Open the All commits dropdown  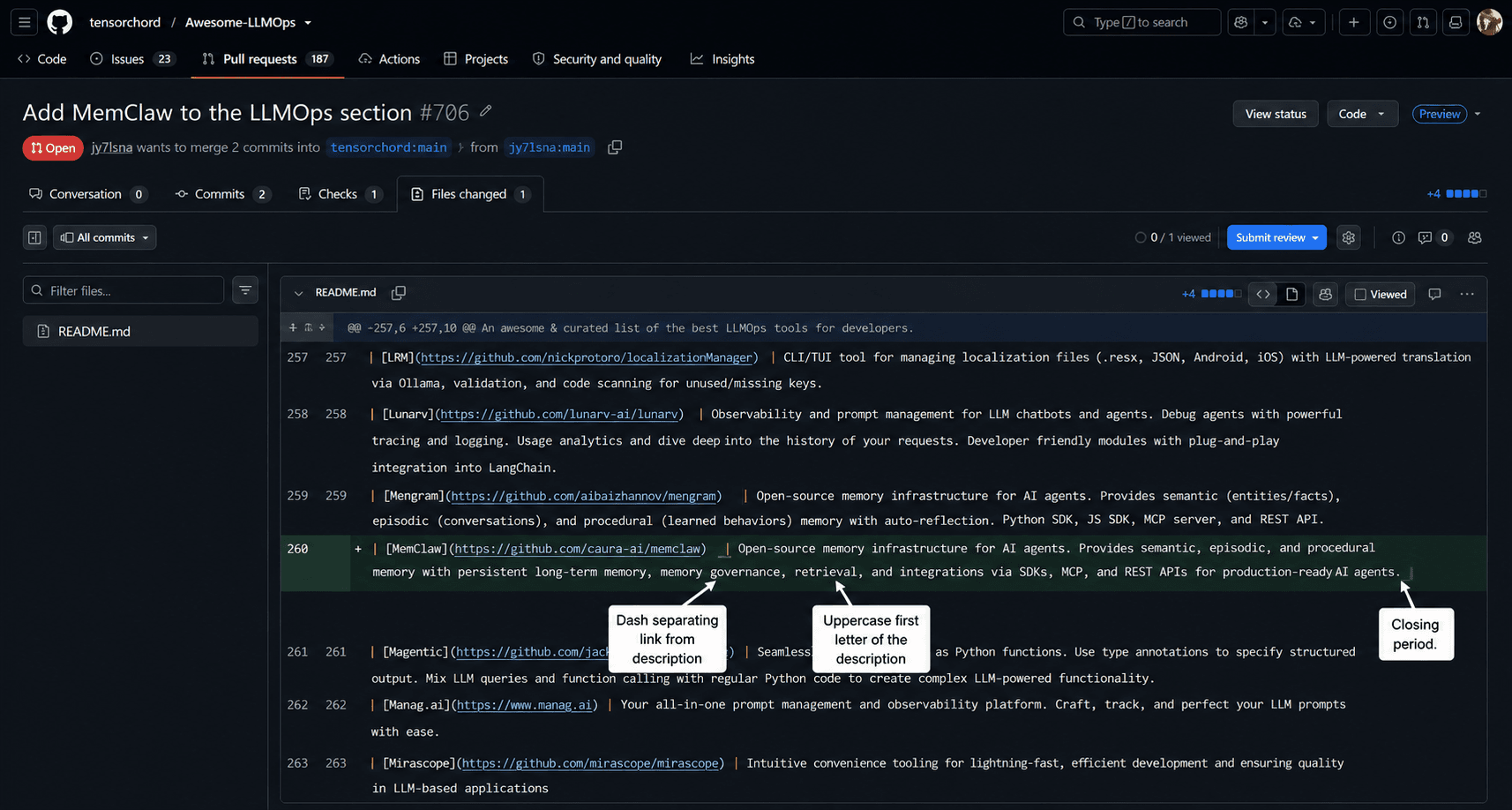coord(105,237)
